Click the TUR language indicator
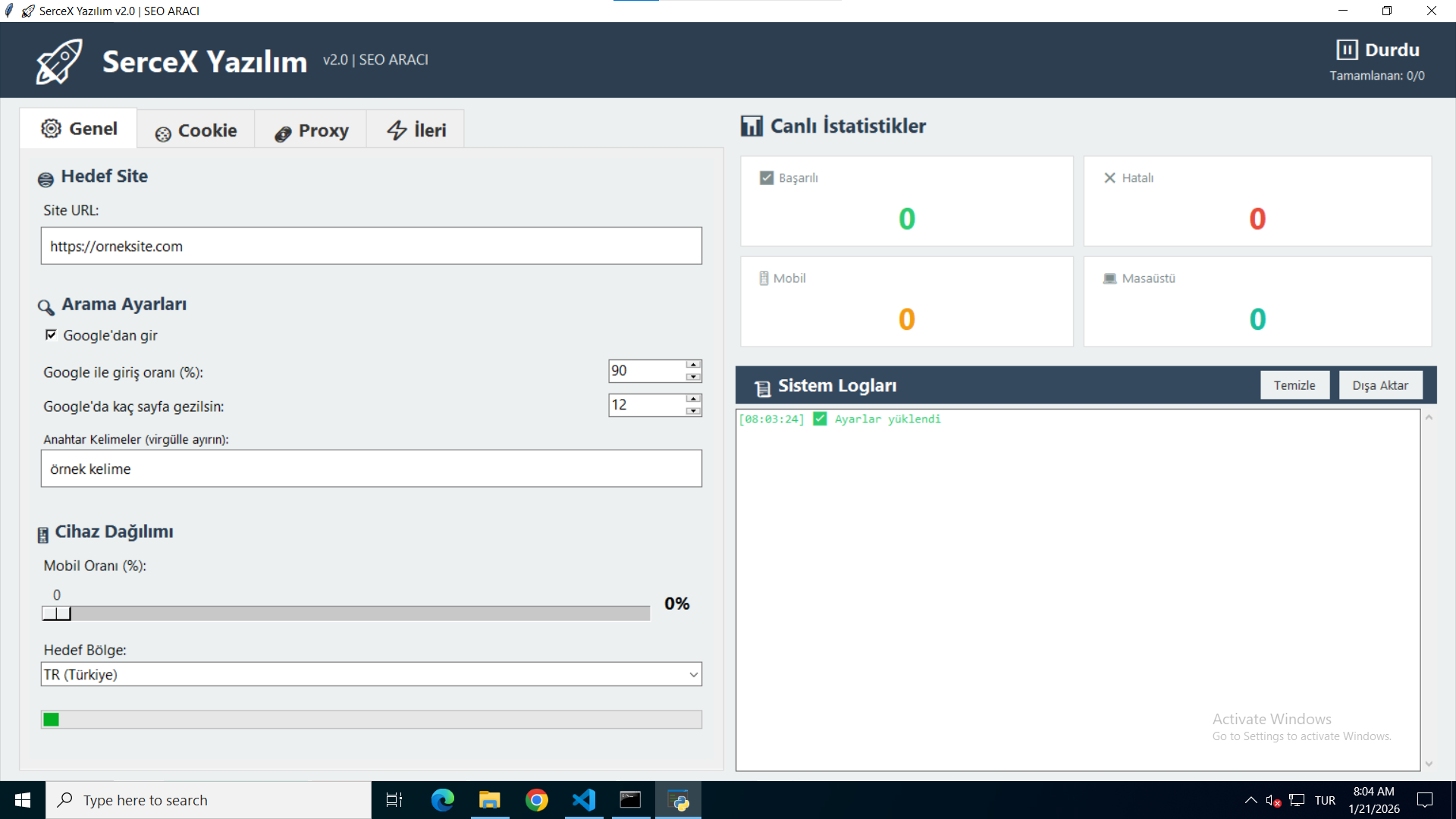 pyautogui.click(x=1325, y=800)
